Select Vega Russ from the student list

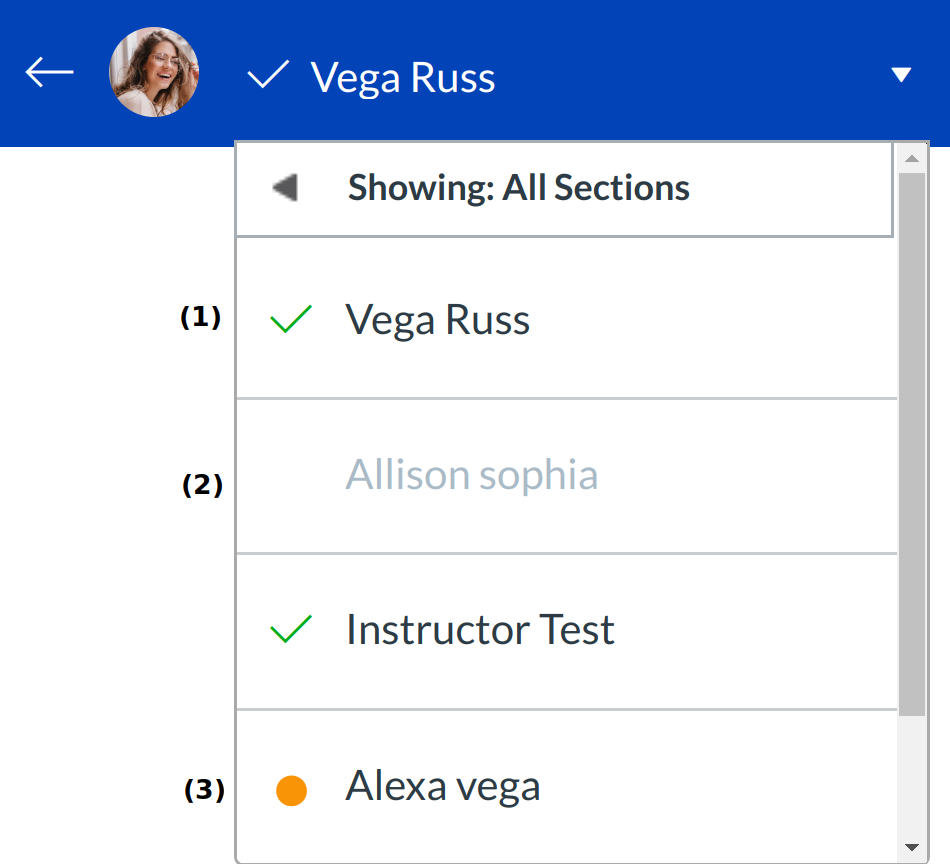(x=438, y=320)
